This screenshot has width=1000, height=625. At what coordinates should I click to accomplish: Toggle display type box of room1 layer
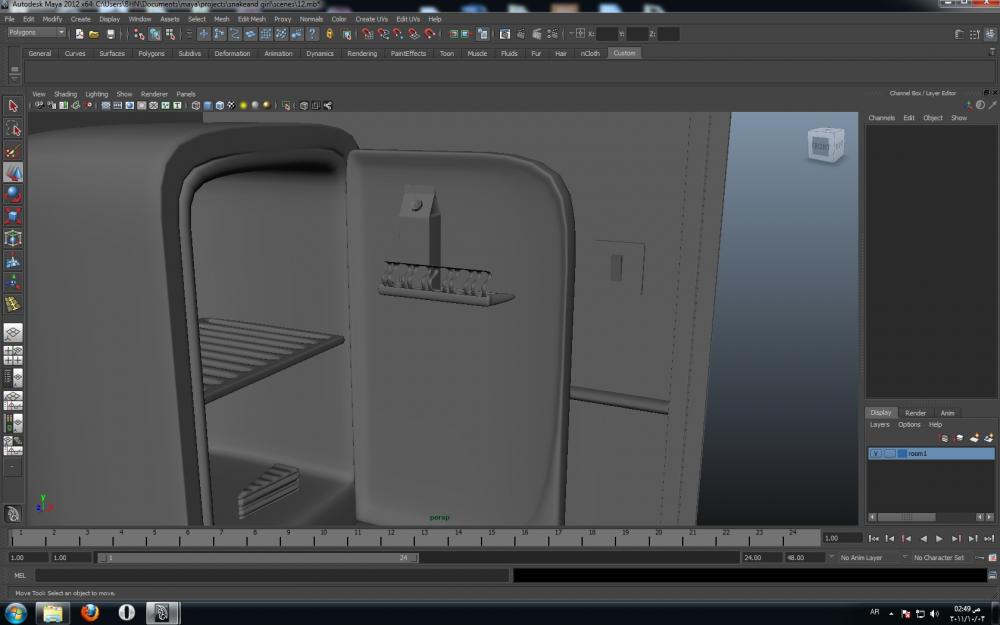[889, 454]
